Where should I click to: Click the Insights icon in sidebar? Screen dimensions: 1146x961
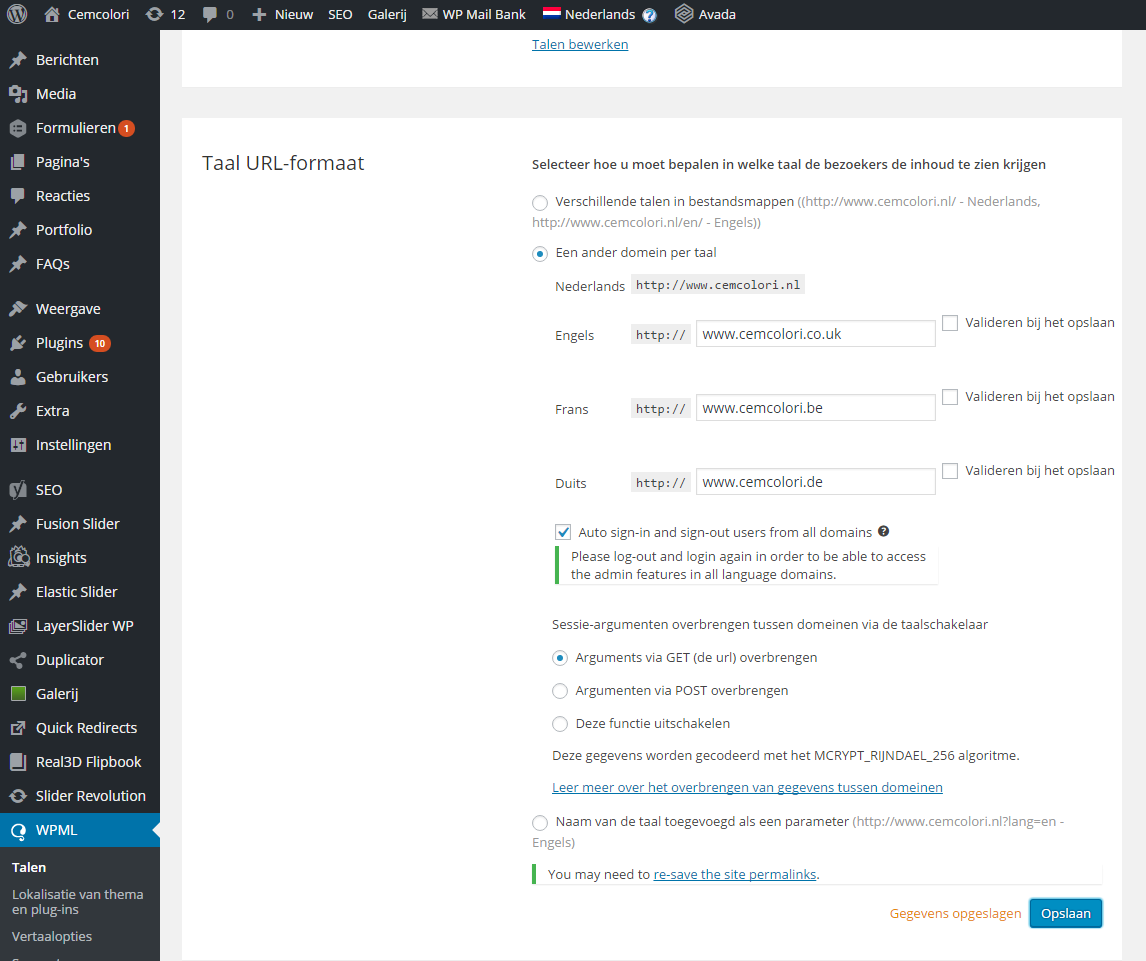[18, 558]
